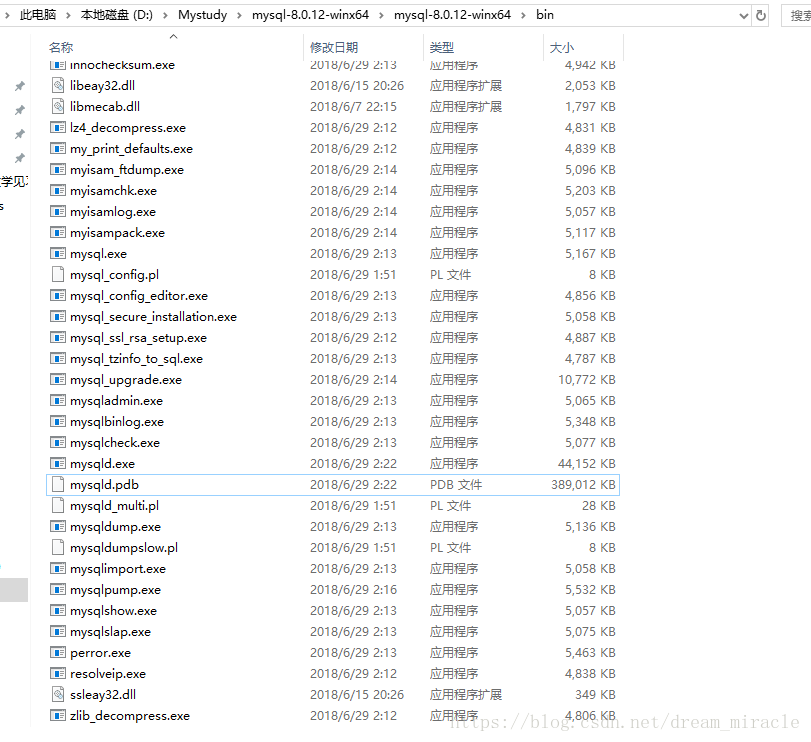Select the mysqlshow.exe file name
The height and width of the screenshot is (742, 811).
click(113, 611)
